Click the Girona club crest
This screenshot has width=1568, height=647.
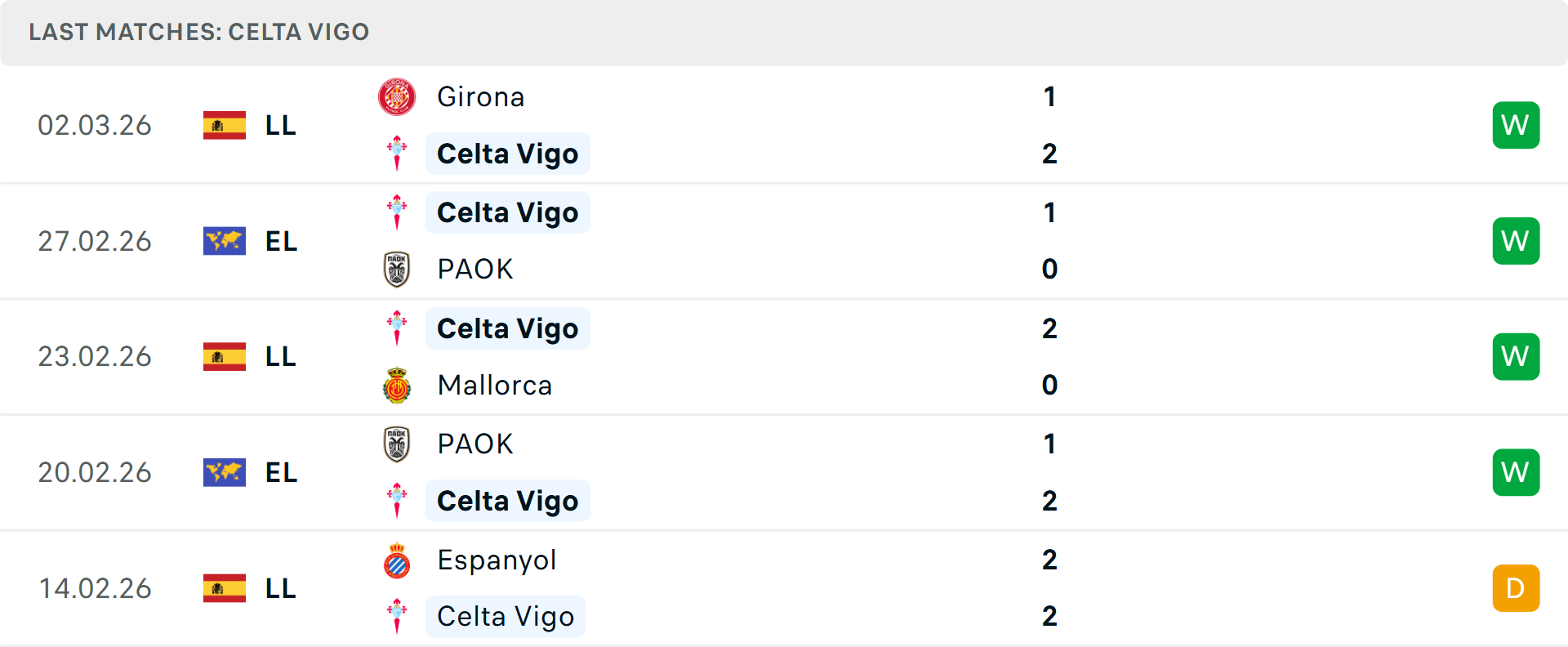(397, 96)
